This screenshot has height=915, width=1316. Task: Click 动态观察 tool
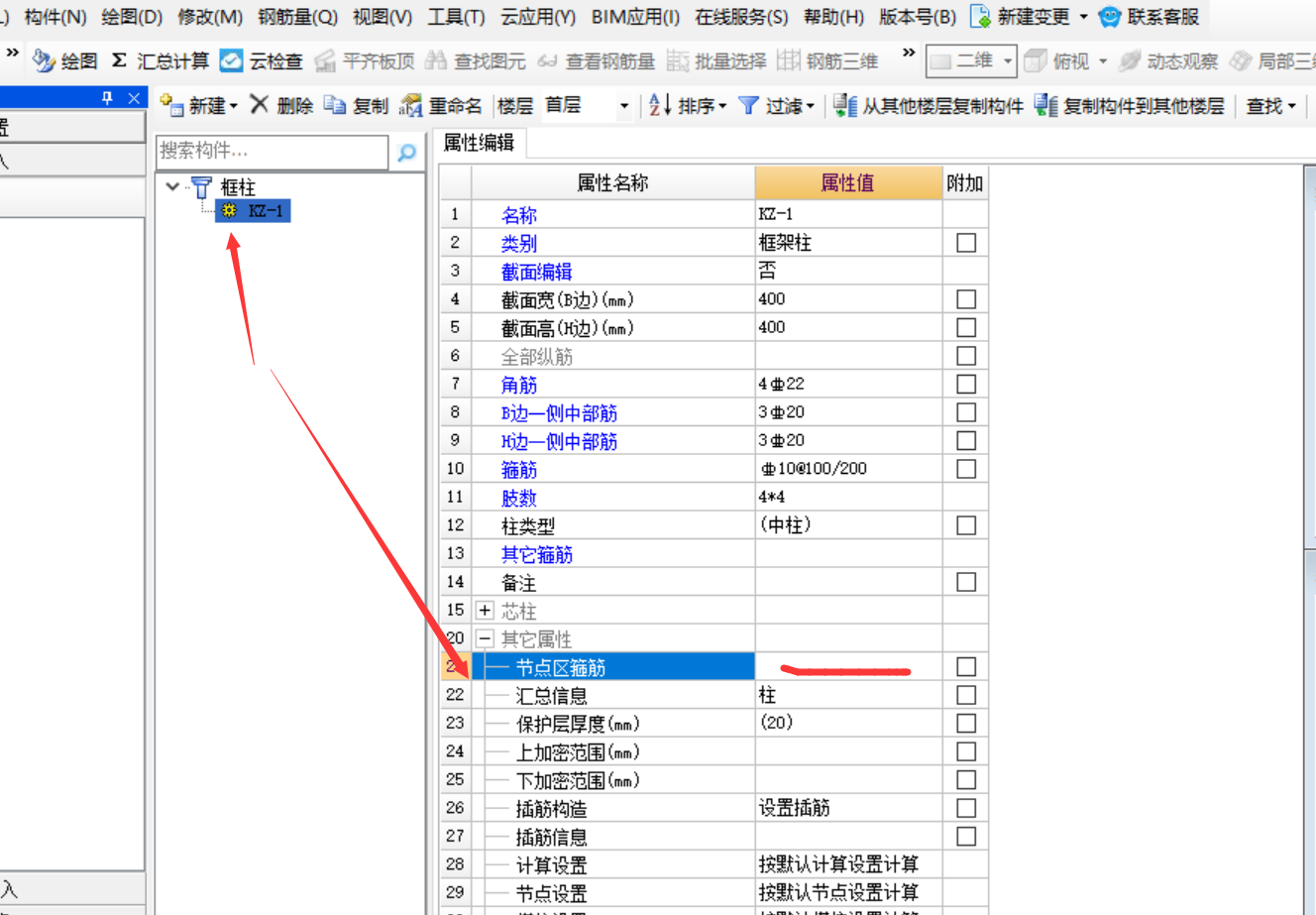(1169, 61)
